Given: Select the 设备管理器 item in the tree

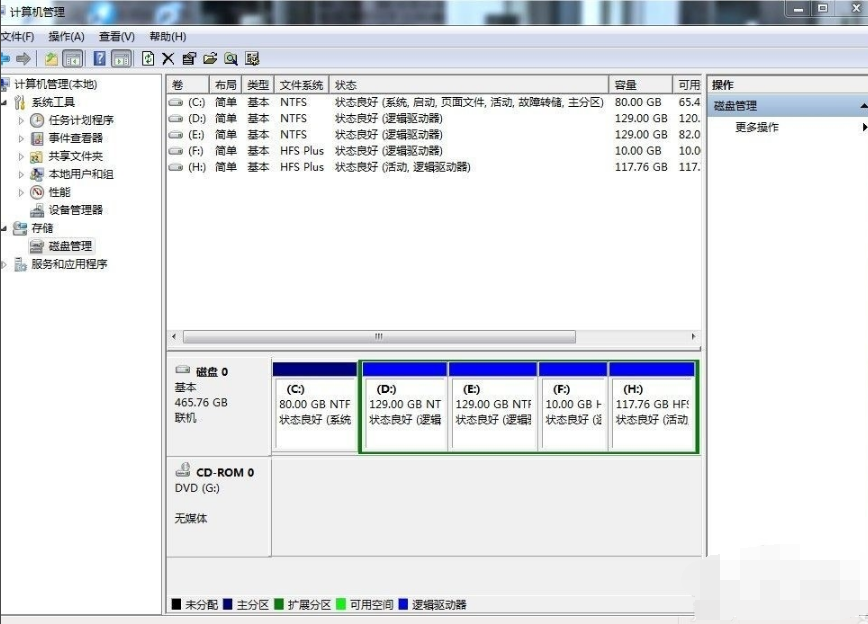Looking at the screenshot, I should point(75,210).
